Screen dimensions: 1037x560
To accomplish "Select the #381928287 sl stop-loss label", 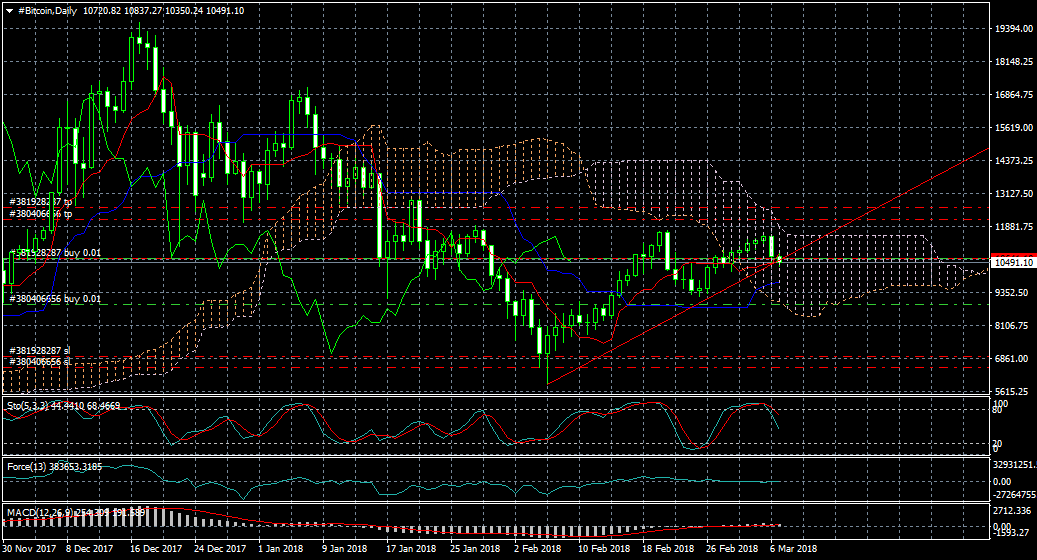I will tap(40, 351).
